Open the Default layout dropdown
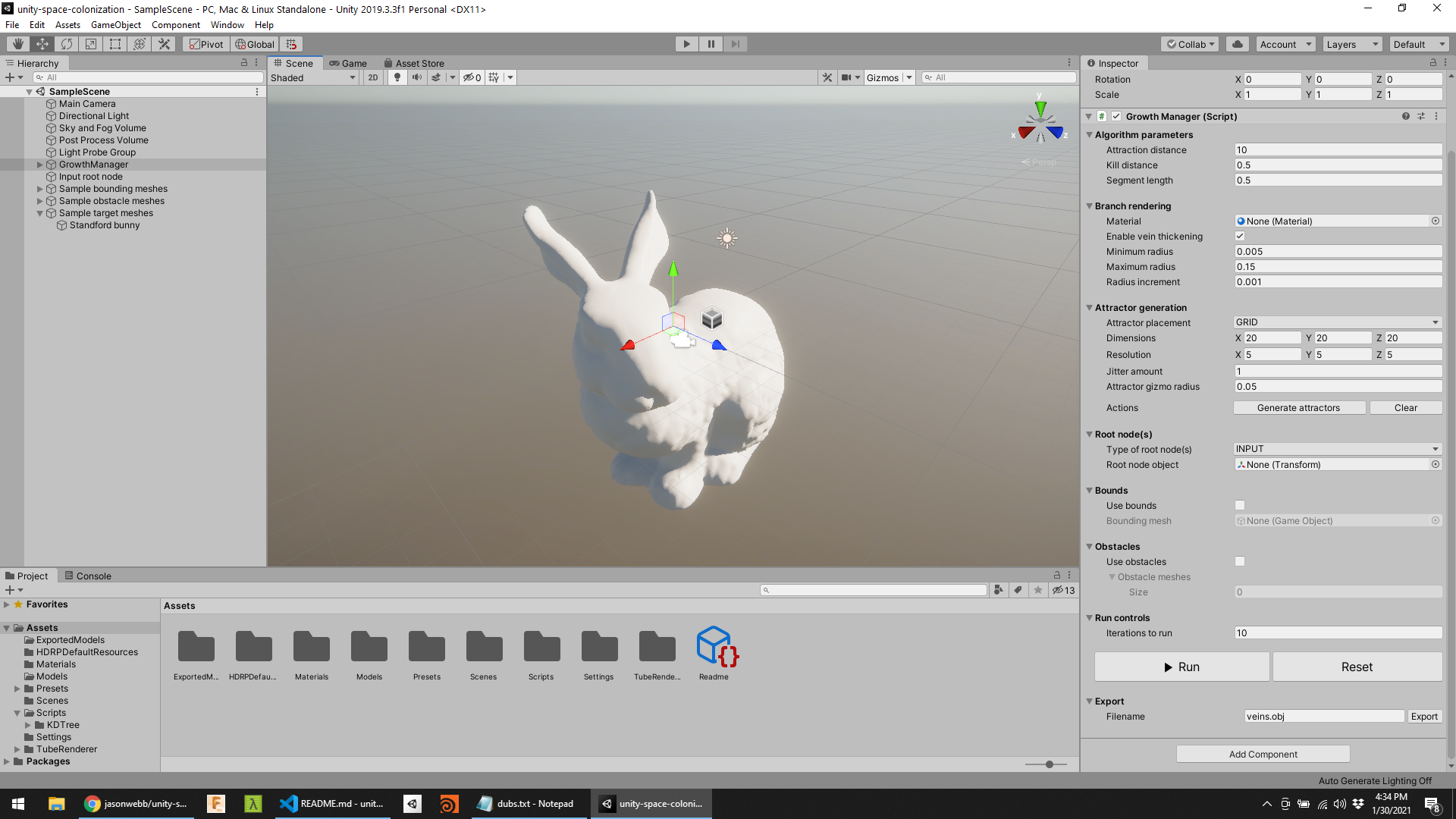This screenshot has width=1456, height=819. [1420, 44]
